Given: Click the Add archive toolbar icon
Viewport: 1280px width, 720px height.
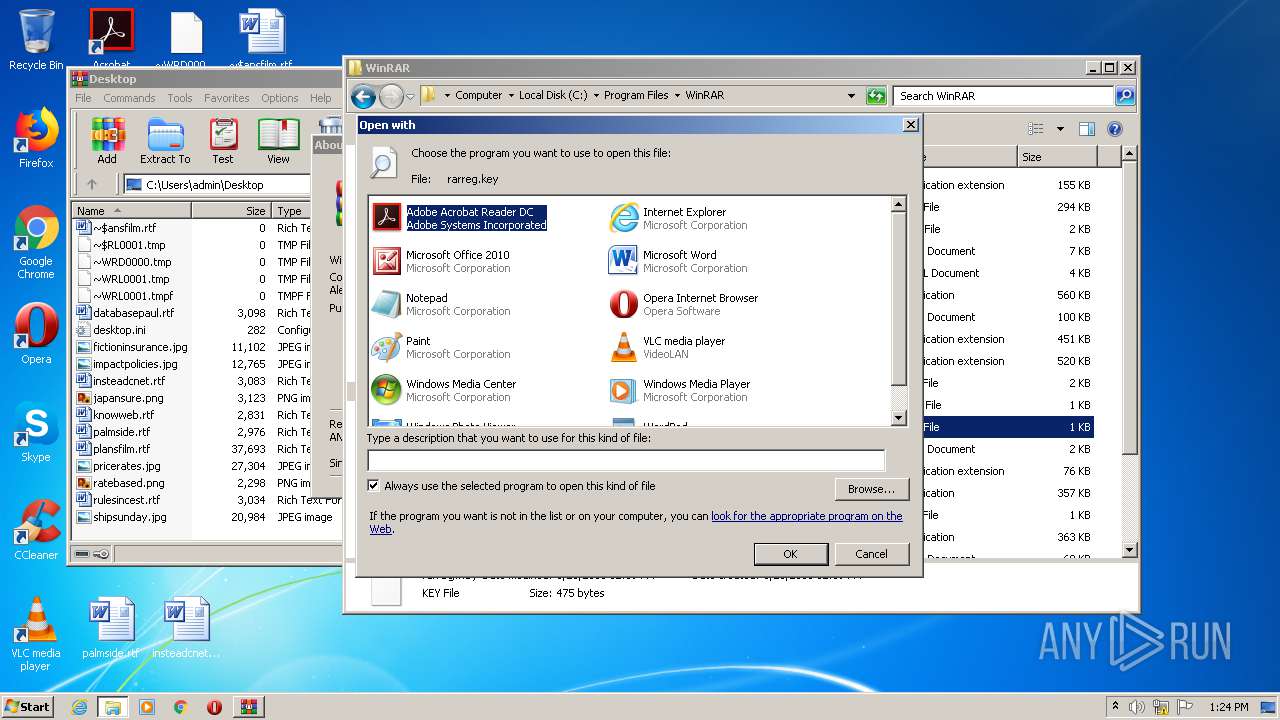Looking at the screenshot, I should (x=107, y=140).
